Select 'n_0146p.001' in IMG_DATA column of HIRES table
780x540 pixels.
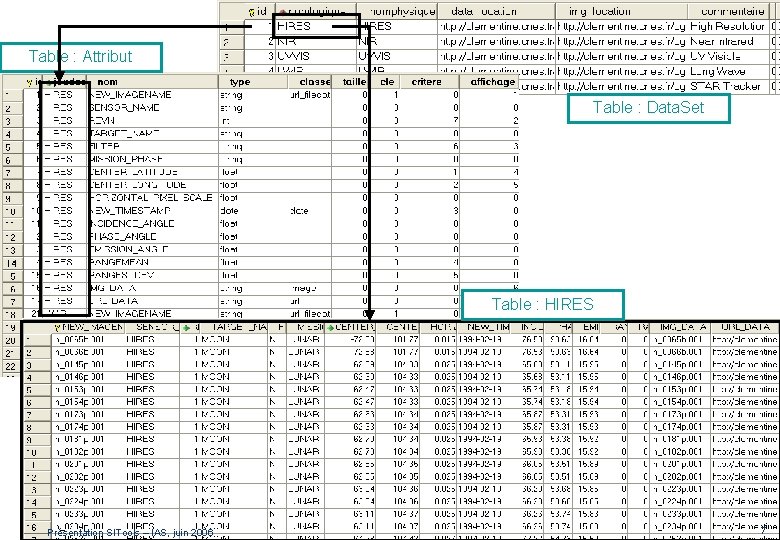[680, 377]
